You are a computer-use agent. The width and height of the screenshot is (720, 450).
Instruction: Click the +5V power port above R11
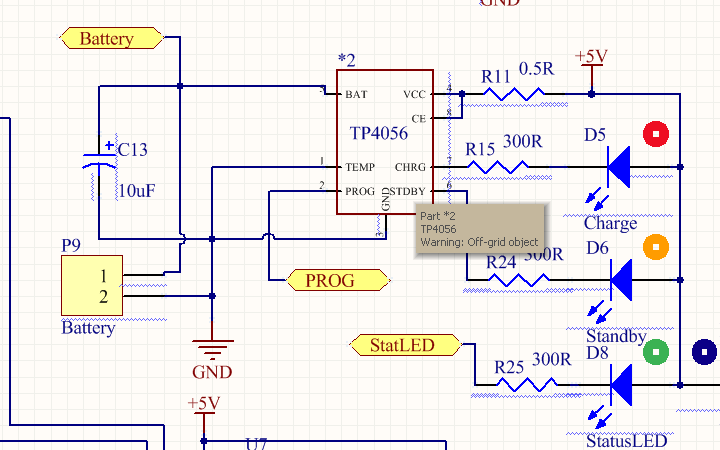pos(592,58)
